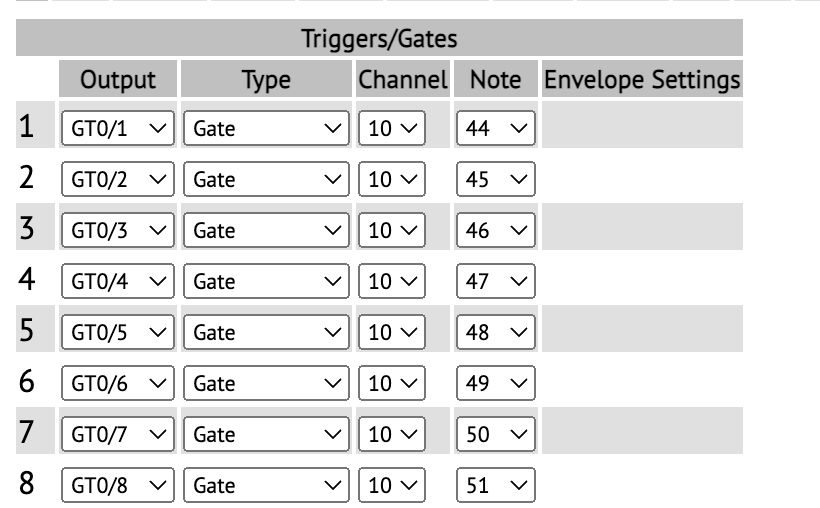Image resolution: width=820 pixels, height=508 pixels.
Task: Click the Envelope Settings column header
Action: tap(641, 79)
